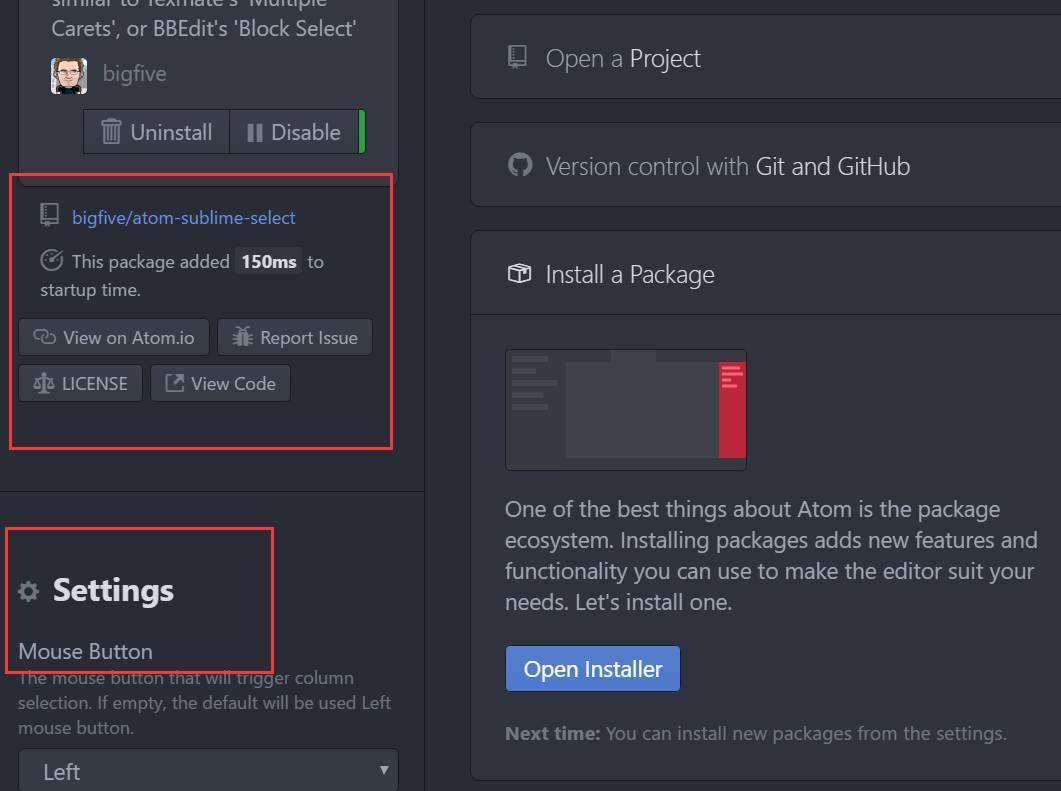The width and height of the screenshot is (1061, 791).
Task: Expand Version control with Git and GitHub
Action: tap(765, 165)
